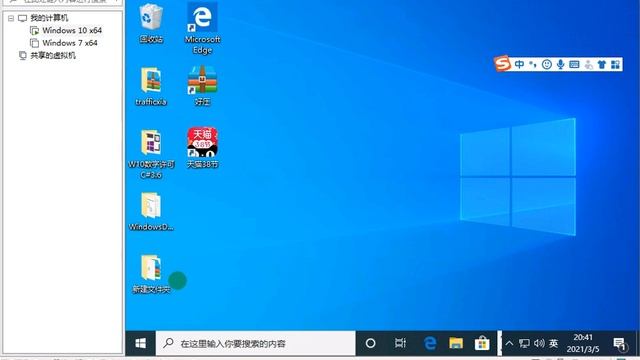Screen dimensions: 640x360
Task: Click the Sogou S logo
Action: [502, 63]
